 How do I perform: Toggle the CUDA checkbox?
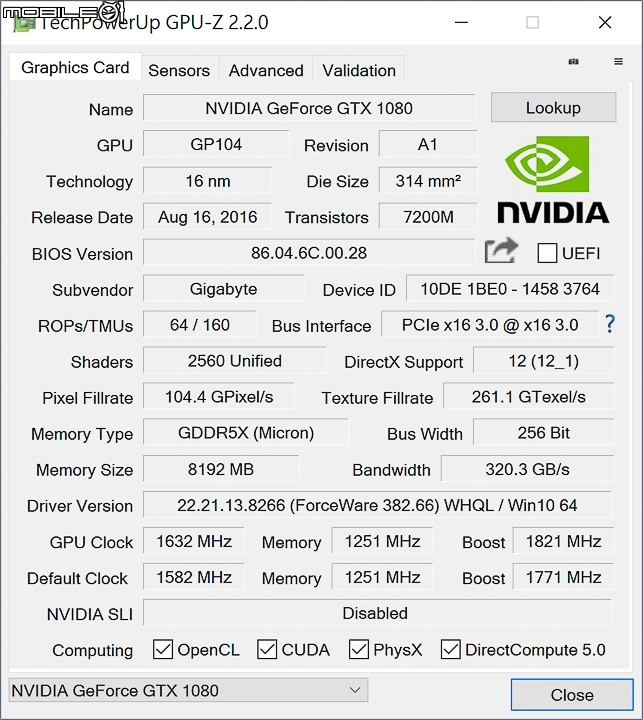267,649
